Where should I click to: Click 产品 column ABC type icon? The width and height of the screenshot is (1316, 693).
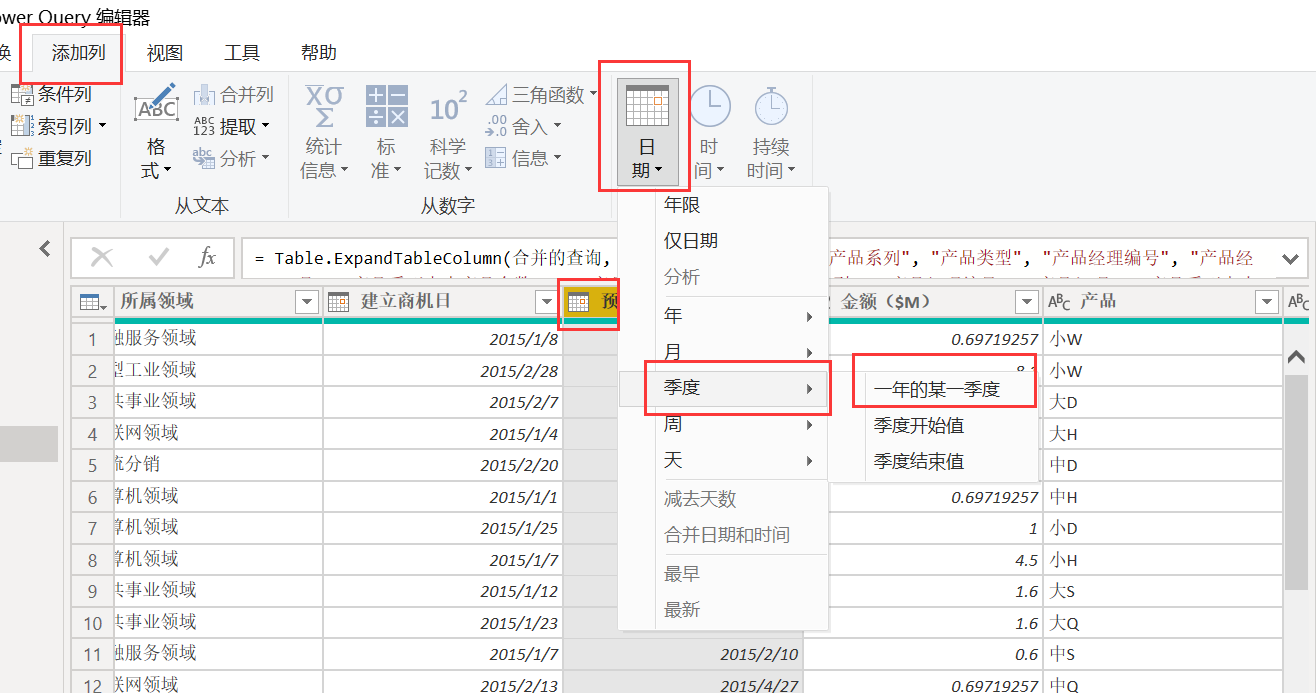click(x=1059, y=302)
